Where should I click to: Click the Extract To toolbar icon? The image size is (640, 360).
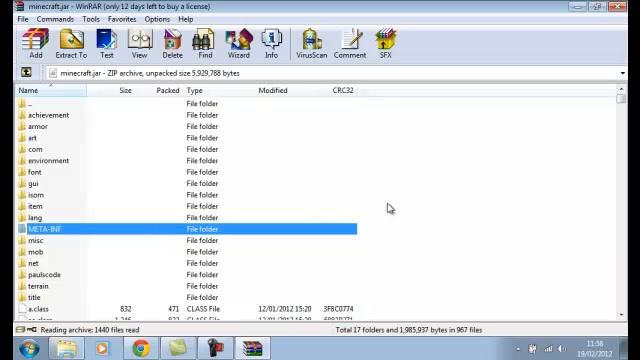pyautogui.click(x=71, y=43)
